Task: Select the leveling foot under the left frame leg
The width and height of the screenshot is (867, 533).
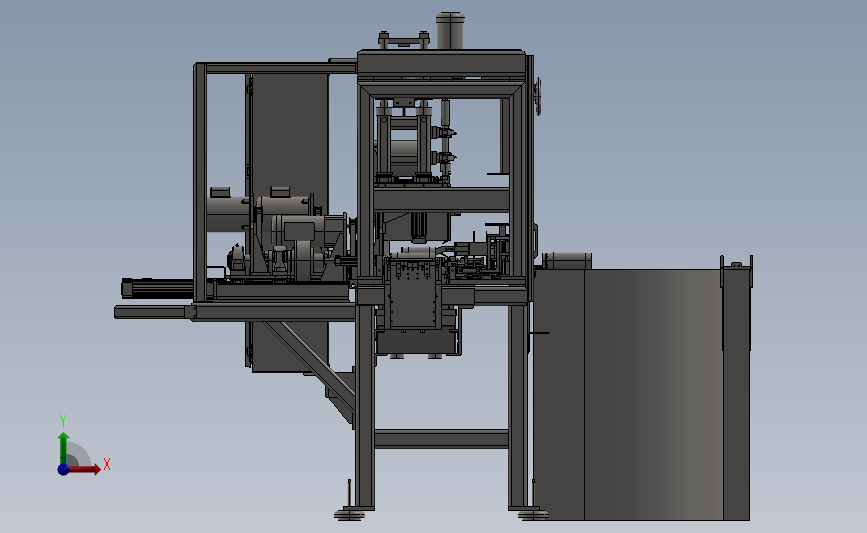Action: point(350,514)
